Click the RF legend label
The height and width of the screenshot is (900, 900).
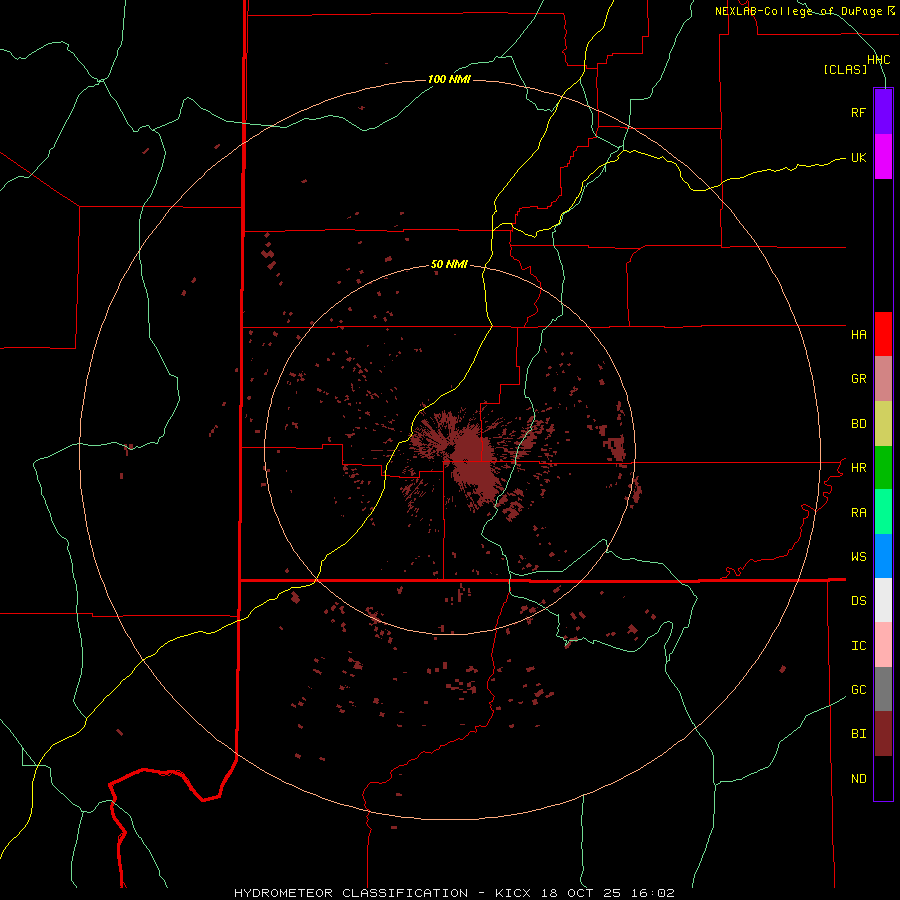[858, 112]
